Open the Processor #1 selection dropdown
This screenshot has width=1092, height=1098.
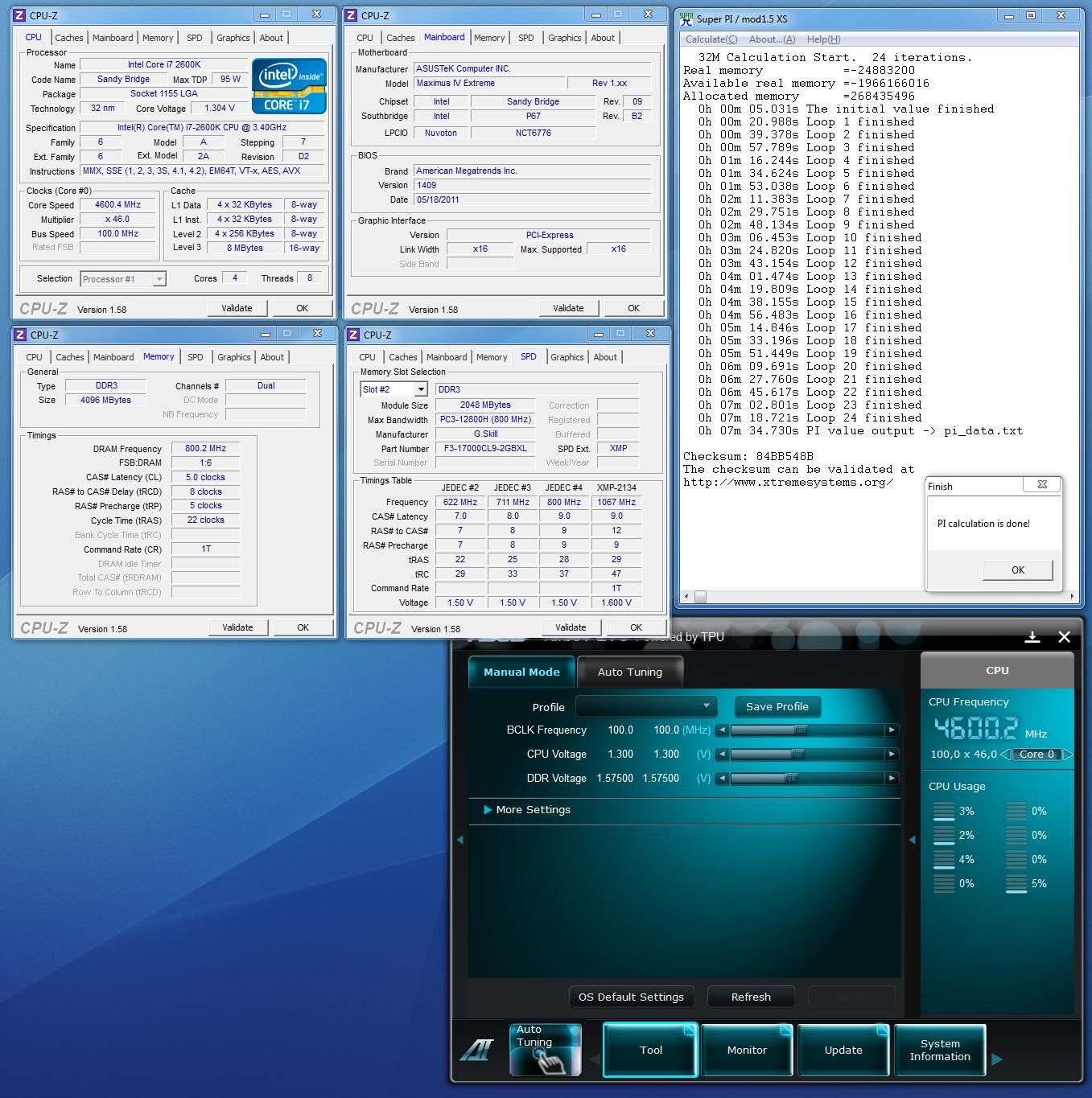tap(123, 279)
